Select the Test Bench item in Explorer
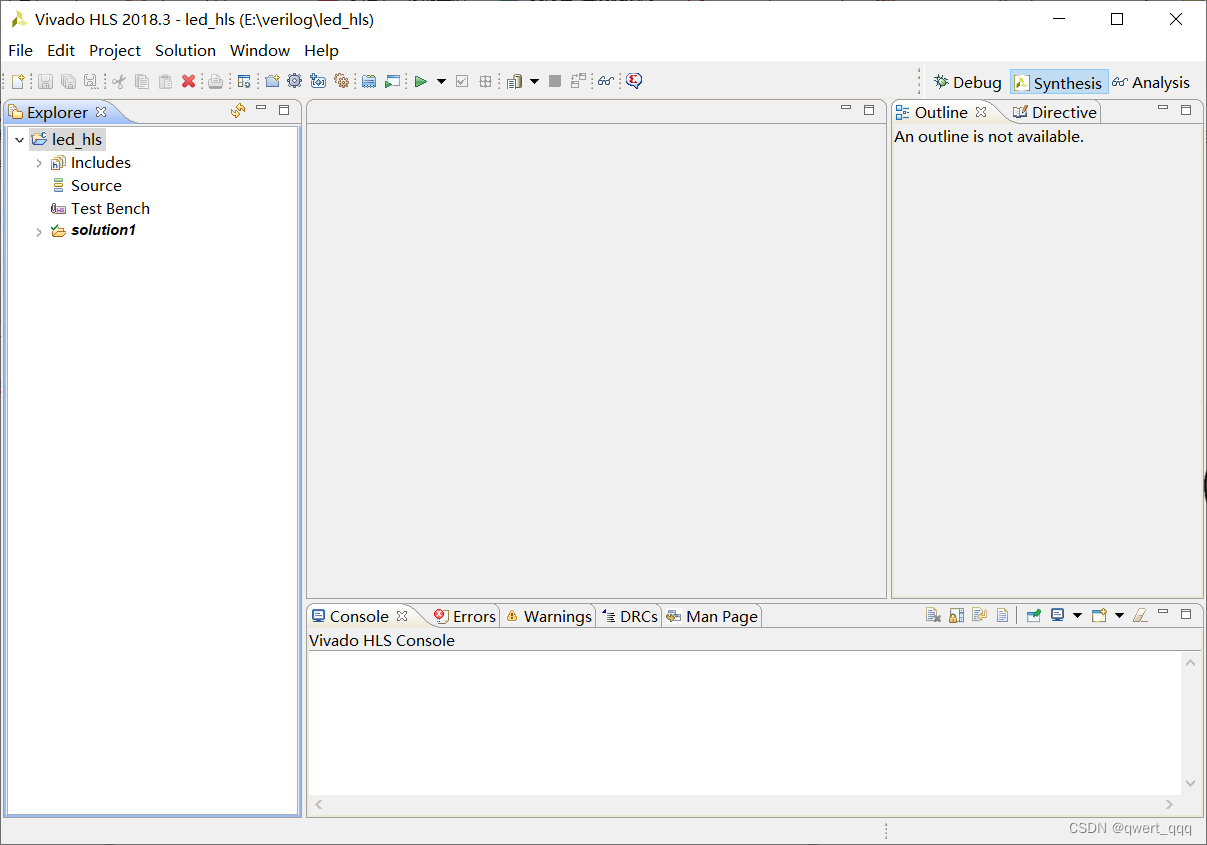 coord(101,209)
